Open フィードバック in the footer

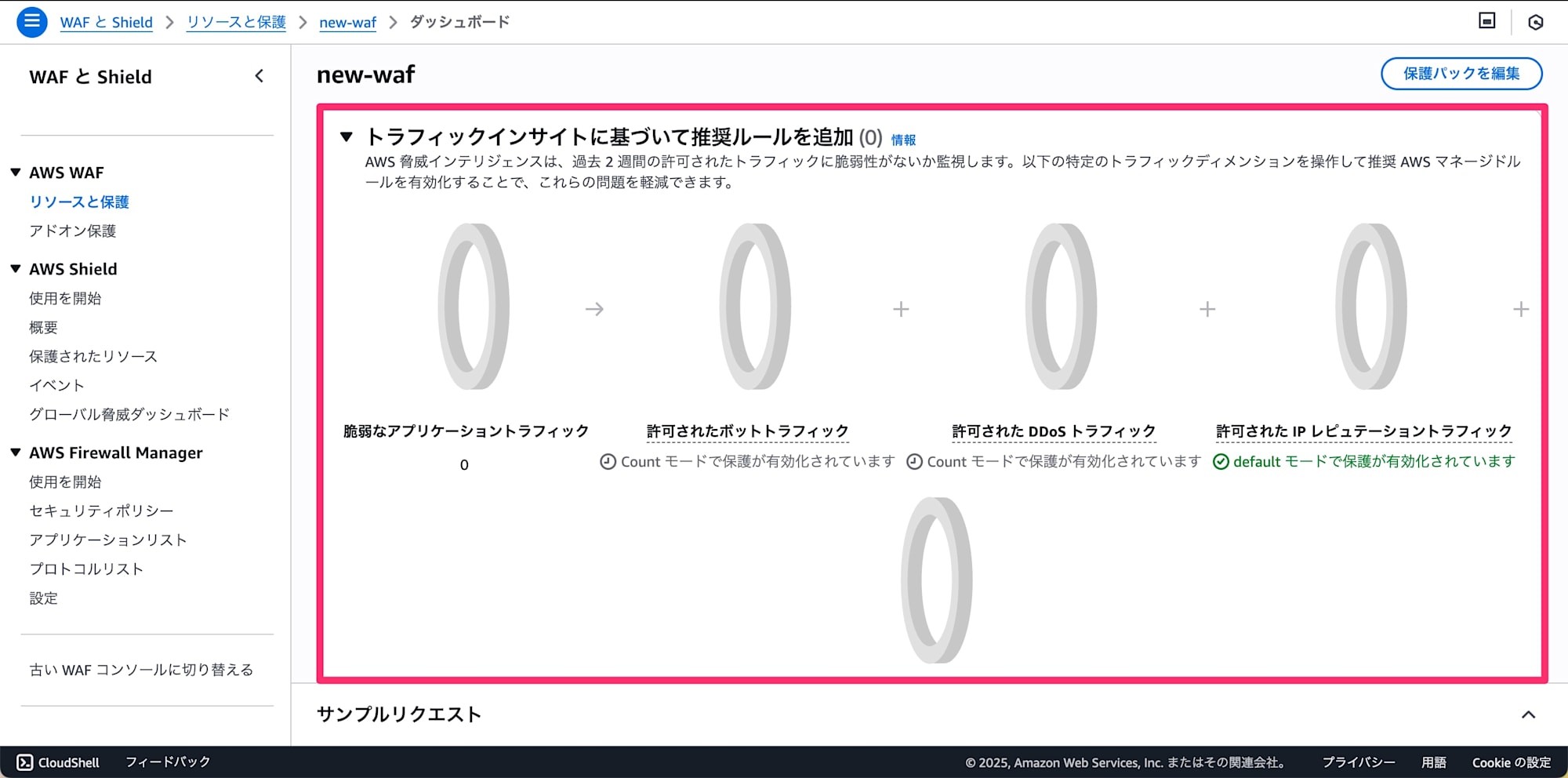168,762
